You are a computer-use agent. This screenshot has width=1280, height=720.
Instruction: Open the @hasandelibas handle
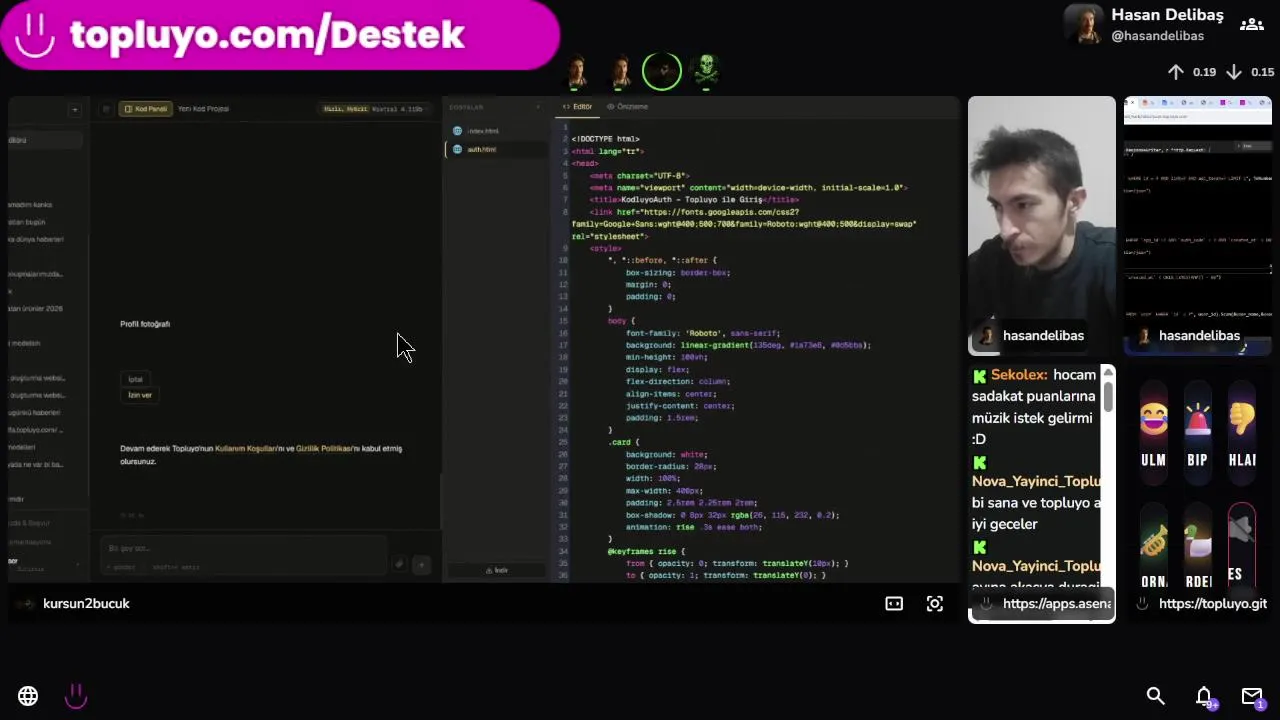click(x=1157, y=36)
